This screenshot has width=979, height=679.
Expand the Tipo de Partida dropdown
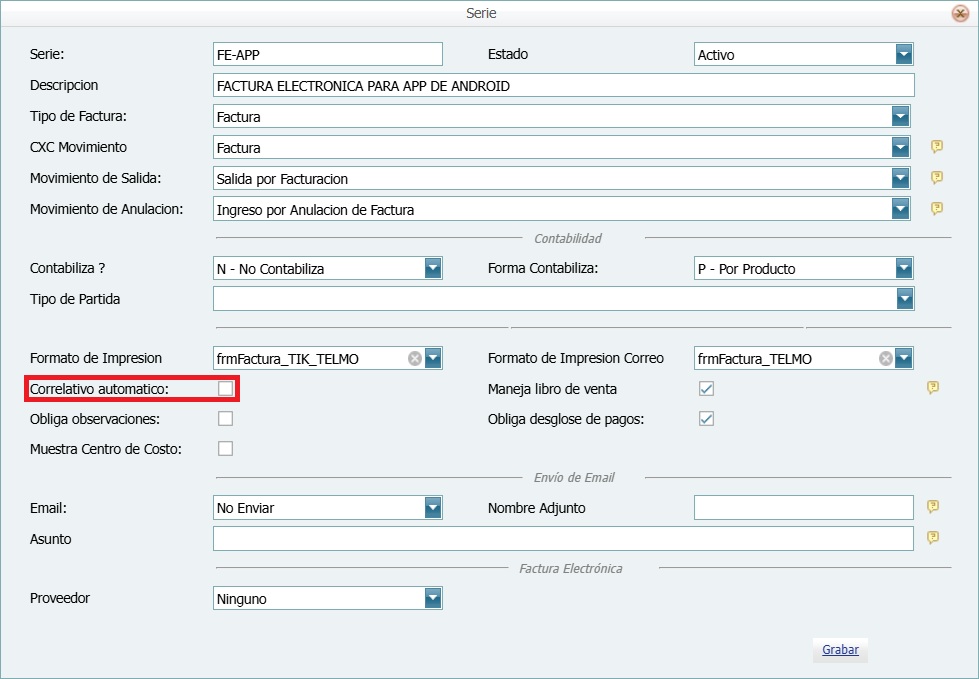(x=904, y=298)
